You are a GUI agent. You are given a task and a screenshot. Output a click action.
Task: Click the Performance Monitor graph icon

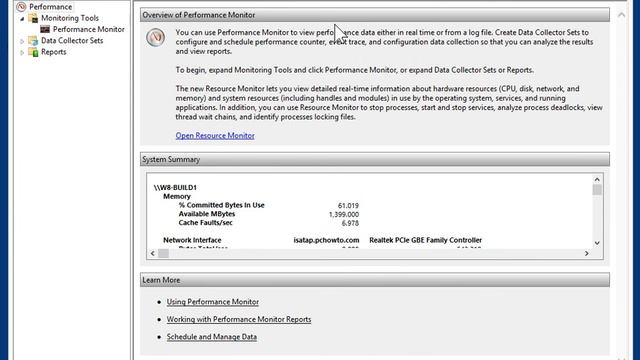45,29
